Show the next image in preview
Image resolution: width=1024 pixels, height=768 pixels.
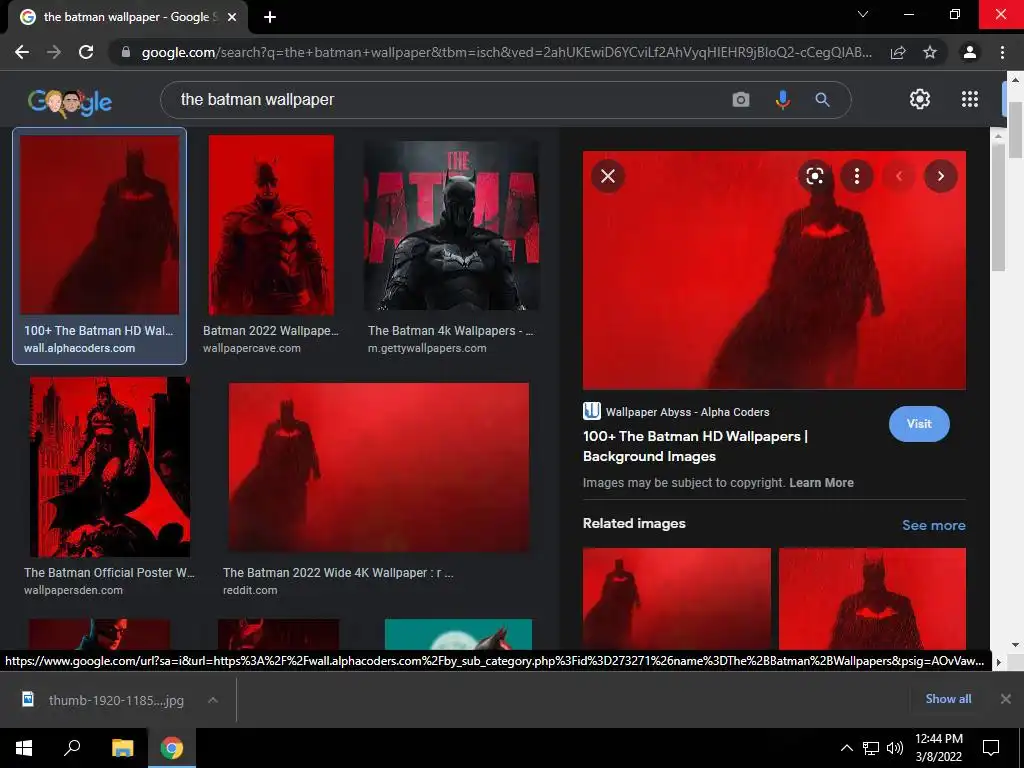[x=940, y=176]
